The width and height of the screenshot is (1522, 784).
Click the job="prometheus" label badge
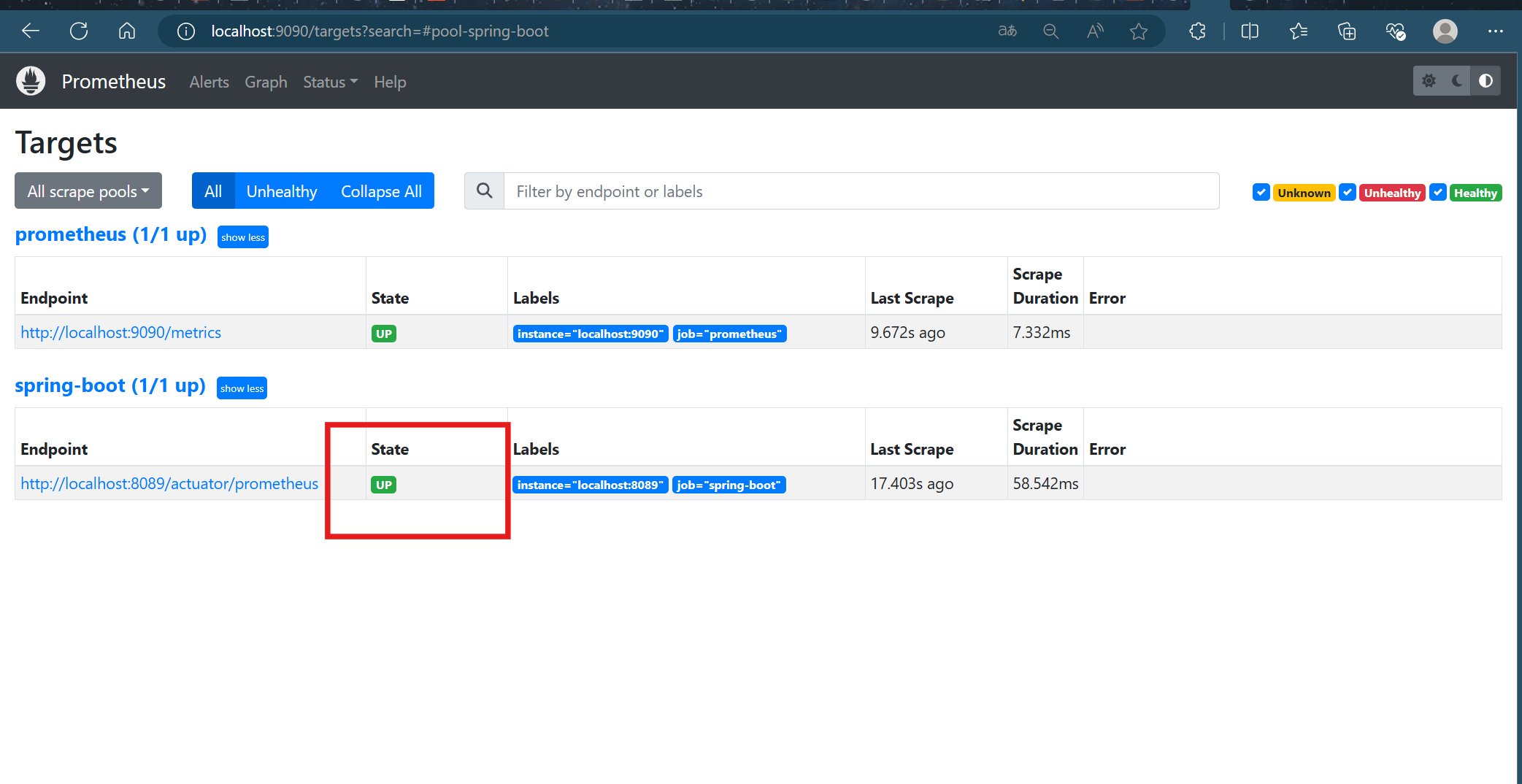(729, 334)
